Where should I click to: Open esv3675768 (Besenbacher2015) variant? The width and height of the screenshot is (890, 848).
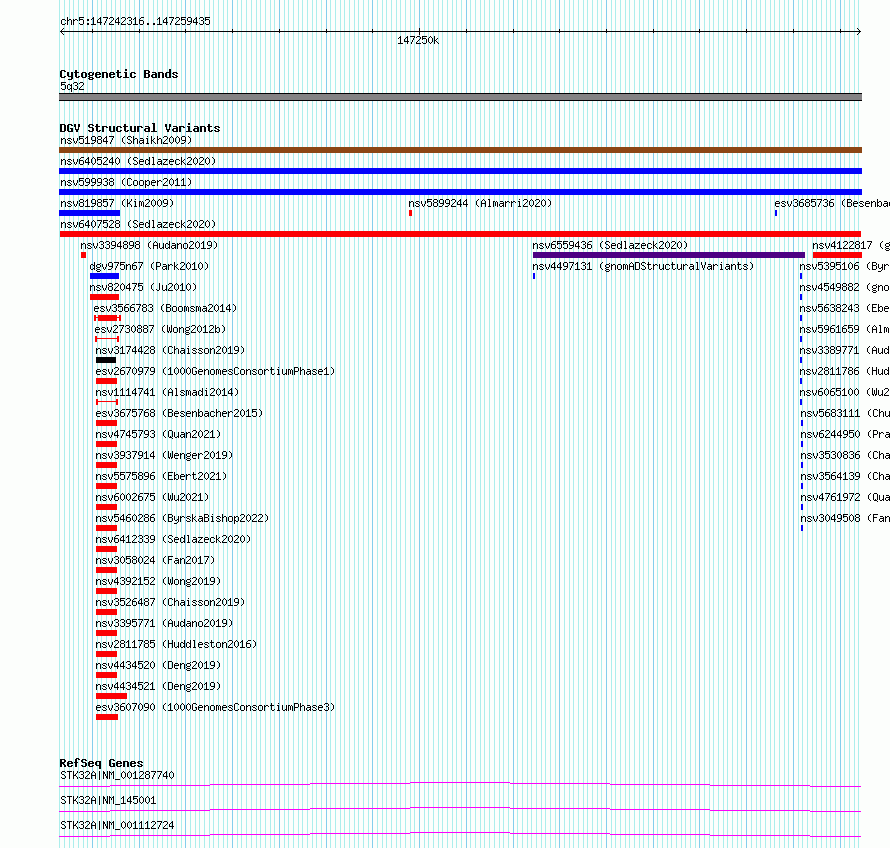click(x=179, y=413)
